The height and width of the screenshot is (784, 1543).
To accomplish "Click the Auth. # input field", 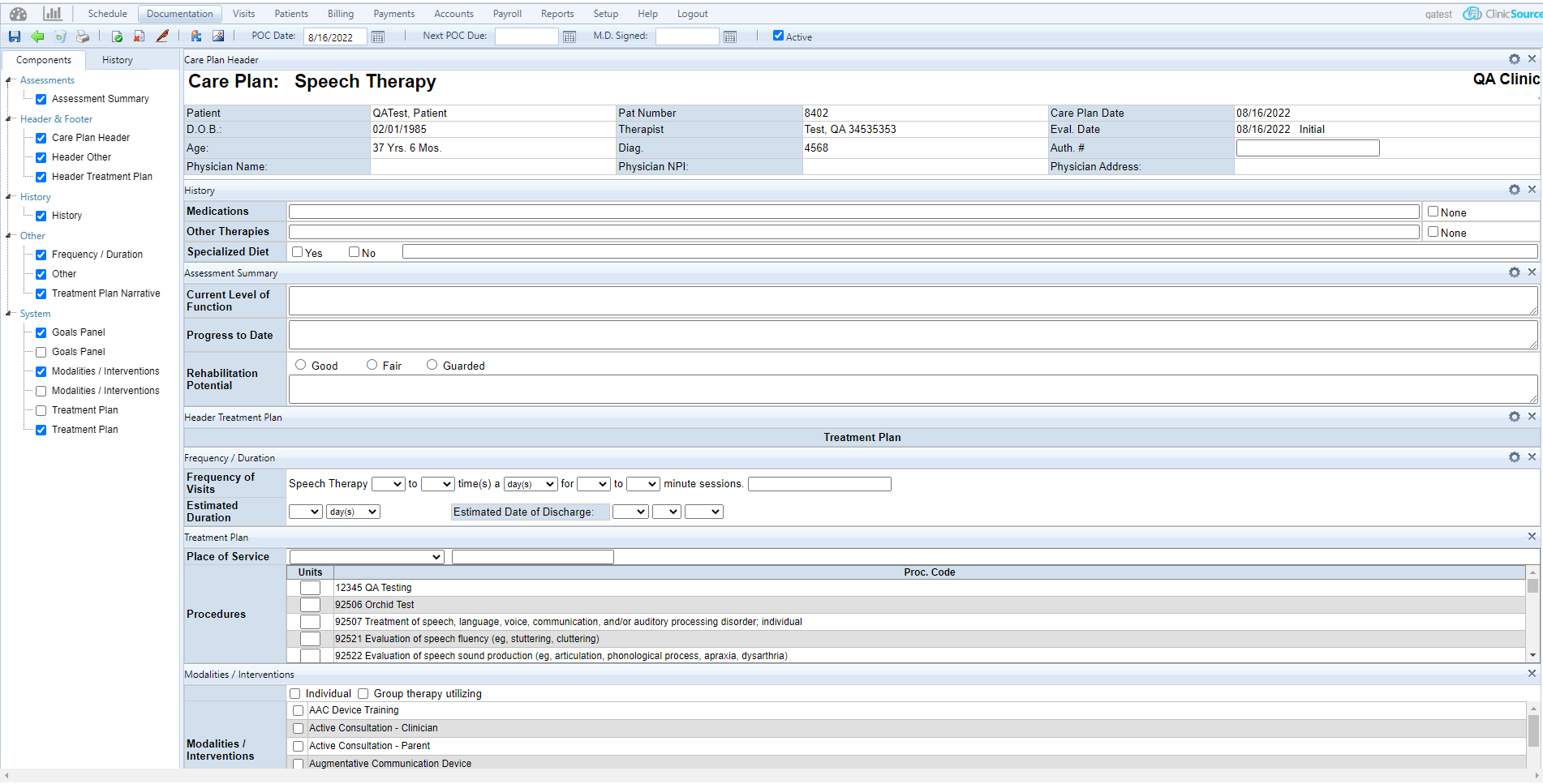I will coord(1307,148).
